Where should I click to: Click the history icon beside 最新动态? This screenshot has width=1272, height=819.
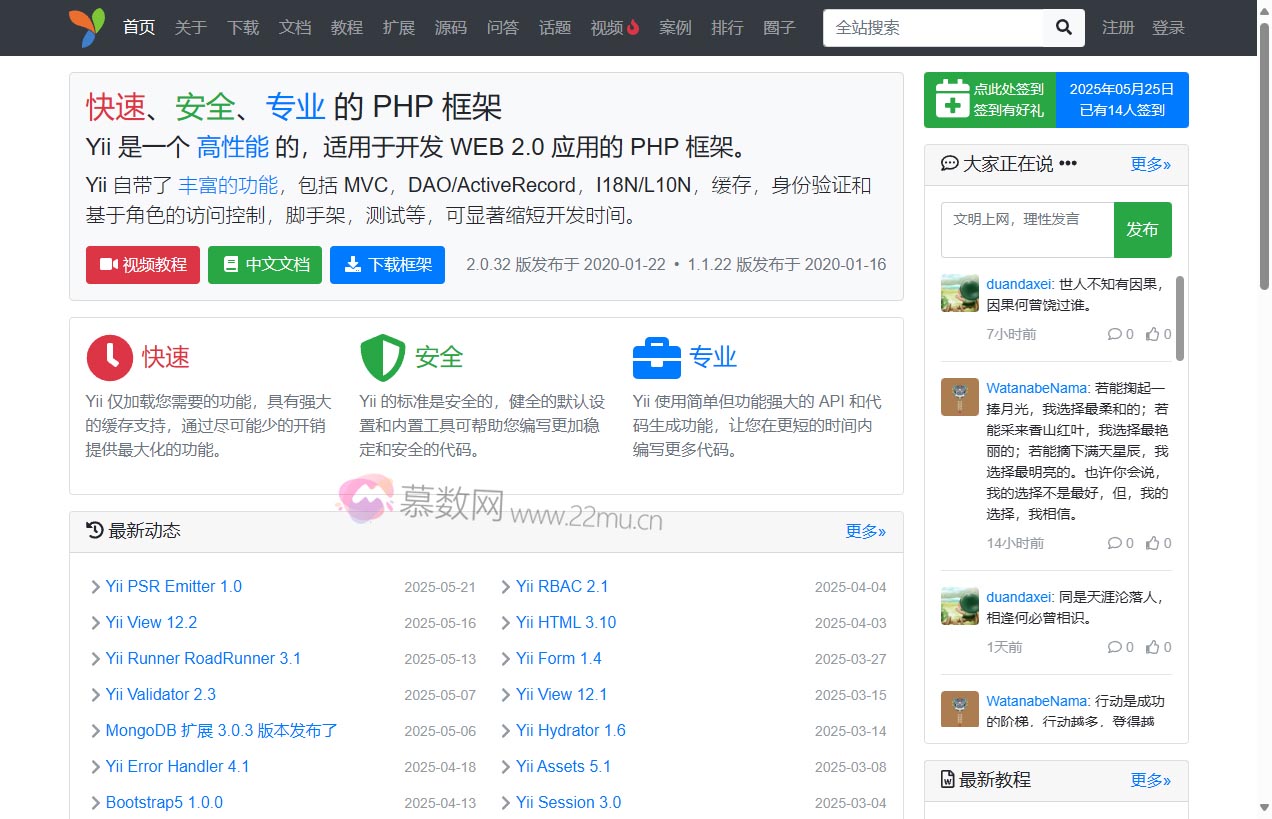93,531
